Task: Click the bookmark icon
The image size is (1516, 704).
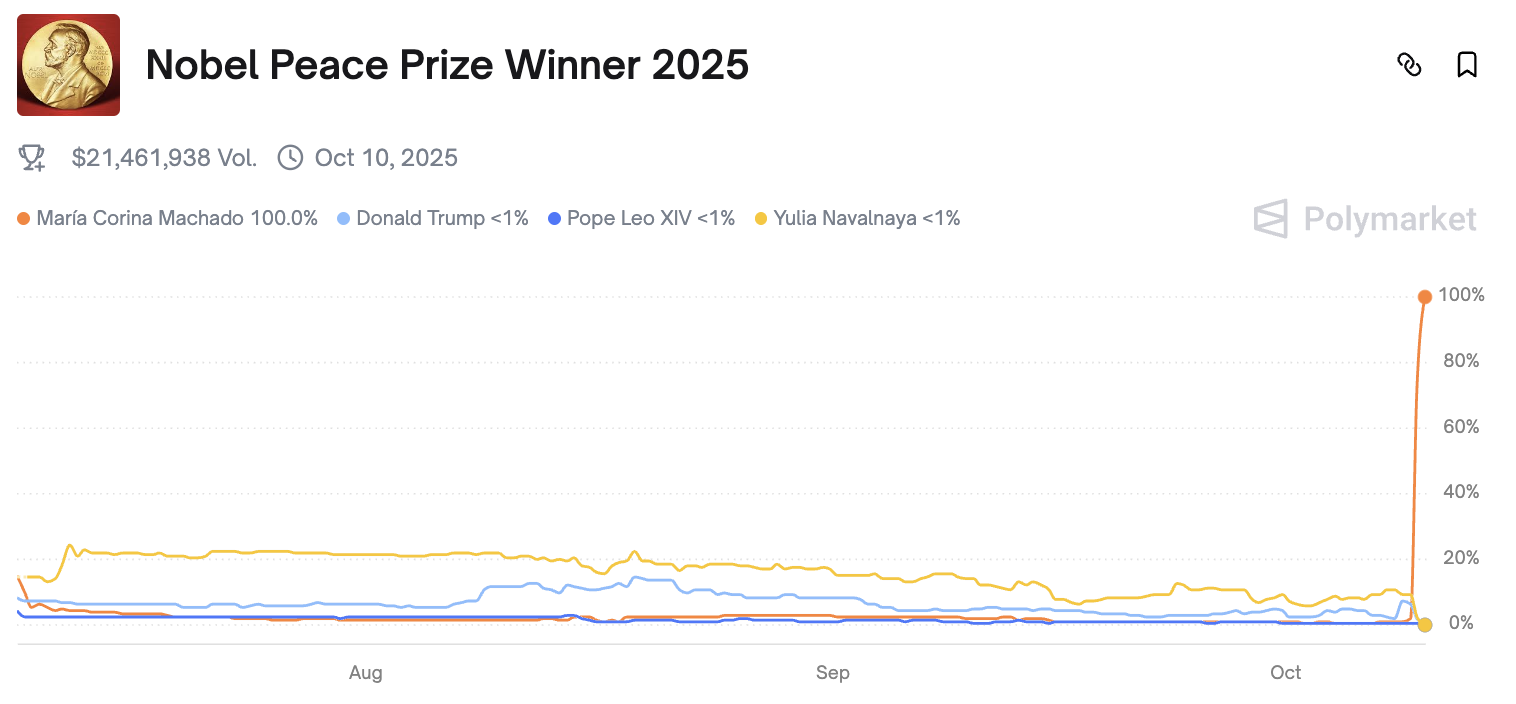Action: click(1467, 64)
